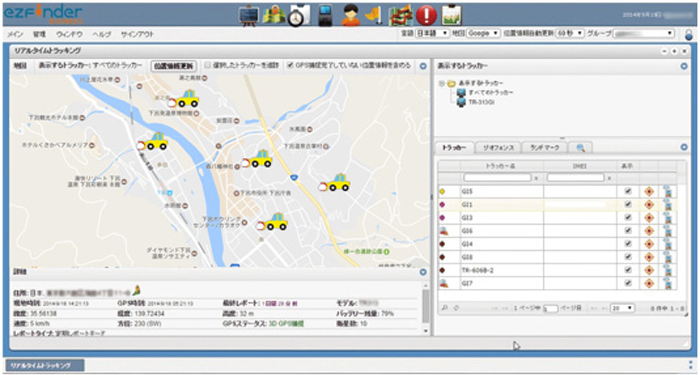Open the 管理 menu
Image resolution: width=700 pixels, height=375 pixels.
click(39, 34)
